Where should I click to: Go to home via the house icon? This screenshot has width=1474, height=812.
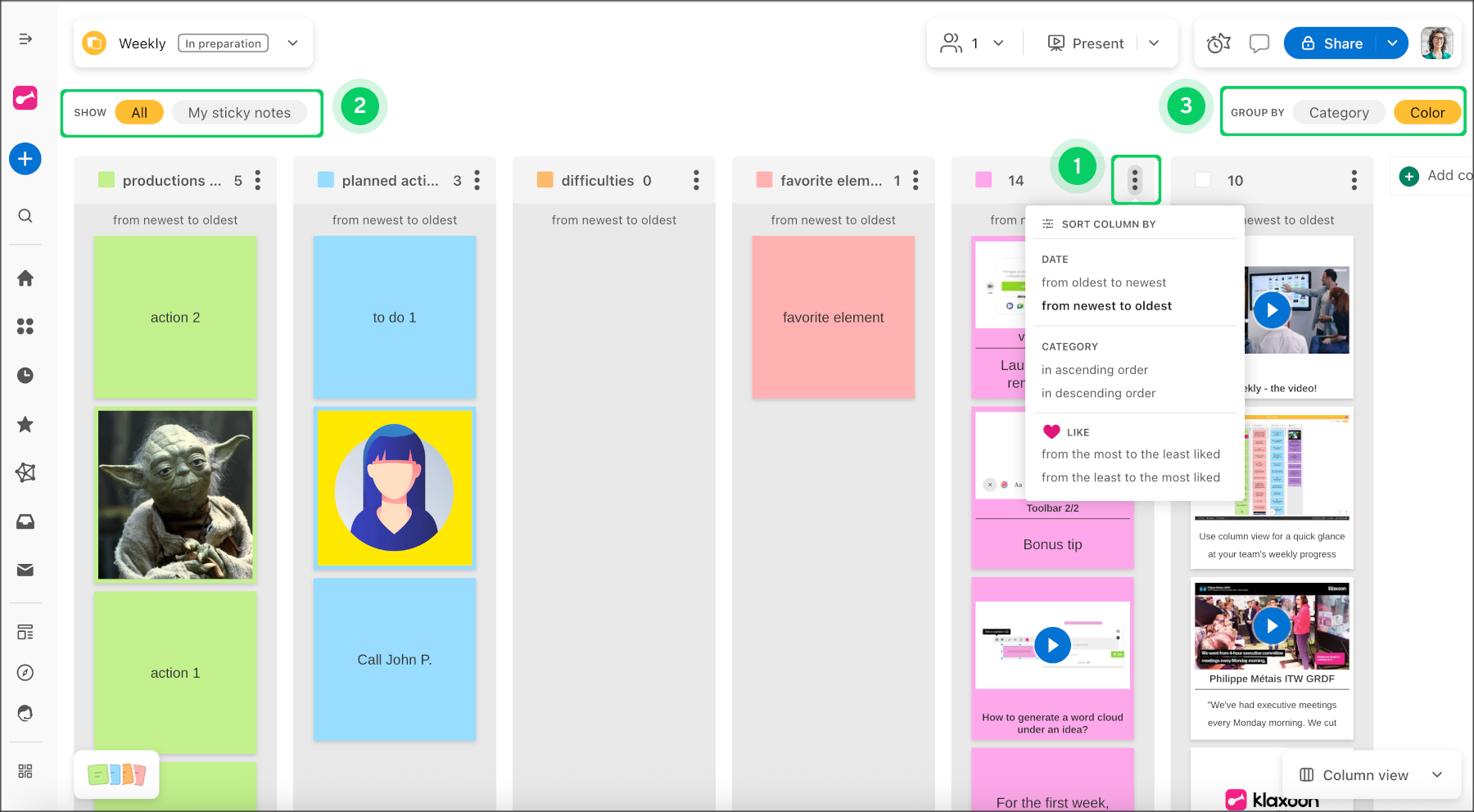tap(25, 278)
